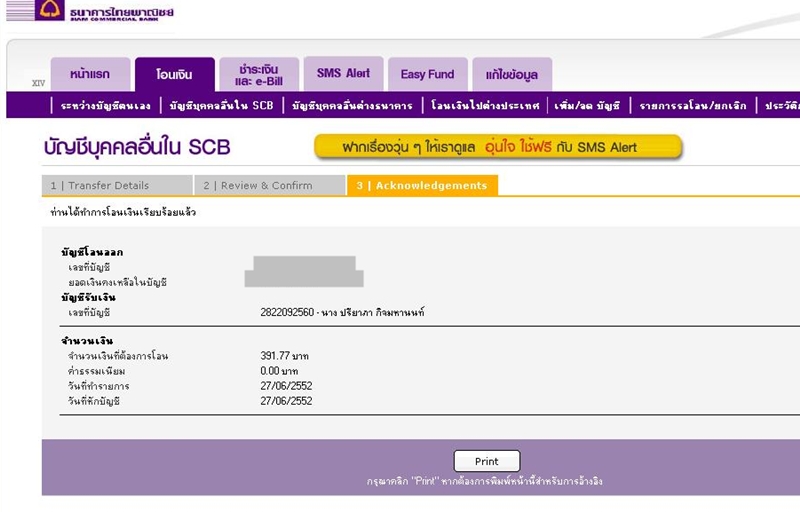Screen dimensions: 800x512
Task: Click the วันที่หักบัญชี date 27/06/2552
Action: (286, 401)
